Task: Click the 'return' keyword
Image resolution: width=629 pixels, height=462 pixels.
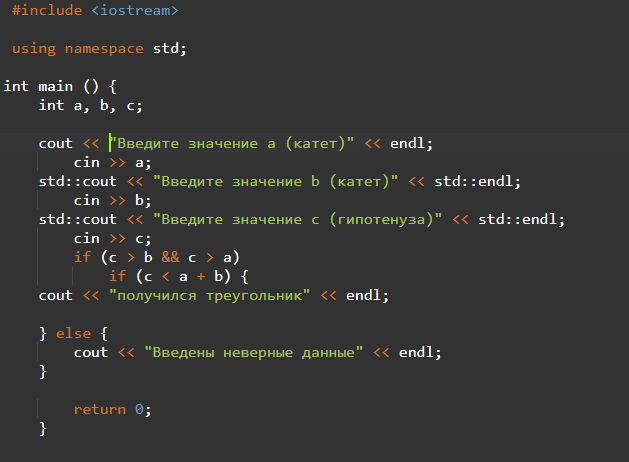Action: click(x=100, y=409)
